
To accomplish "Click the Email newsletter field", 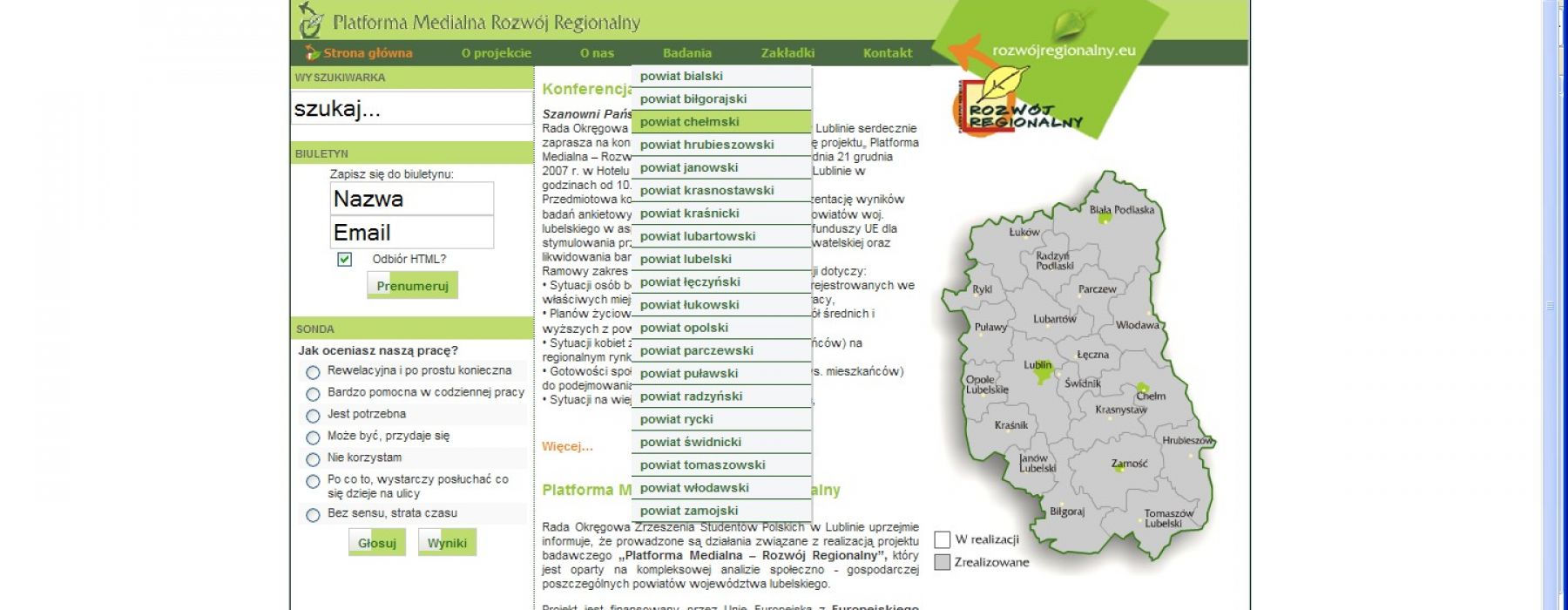I will [412, 233].
